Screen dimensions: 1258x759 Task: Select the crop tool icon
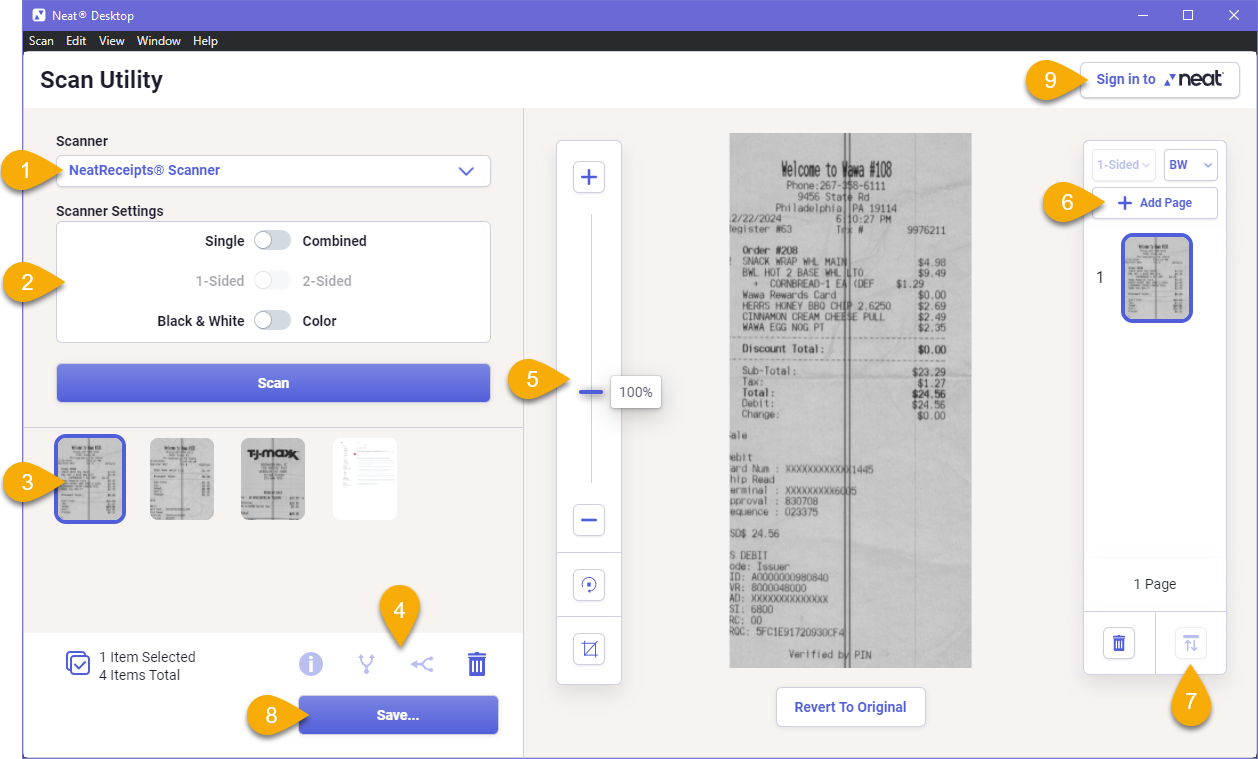pyautogui.click(x=589, y=649)
